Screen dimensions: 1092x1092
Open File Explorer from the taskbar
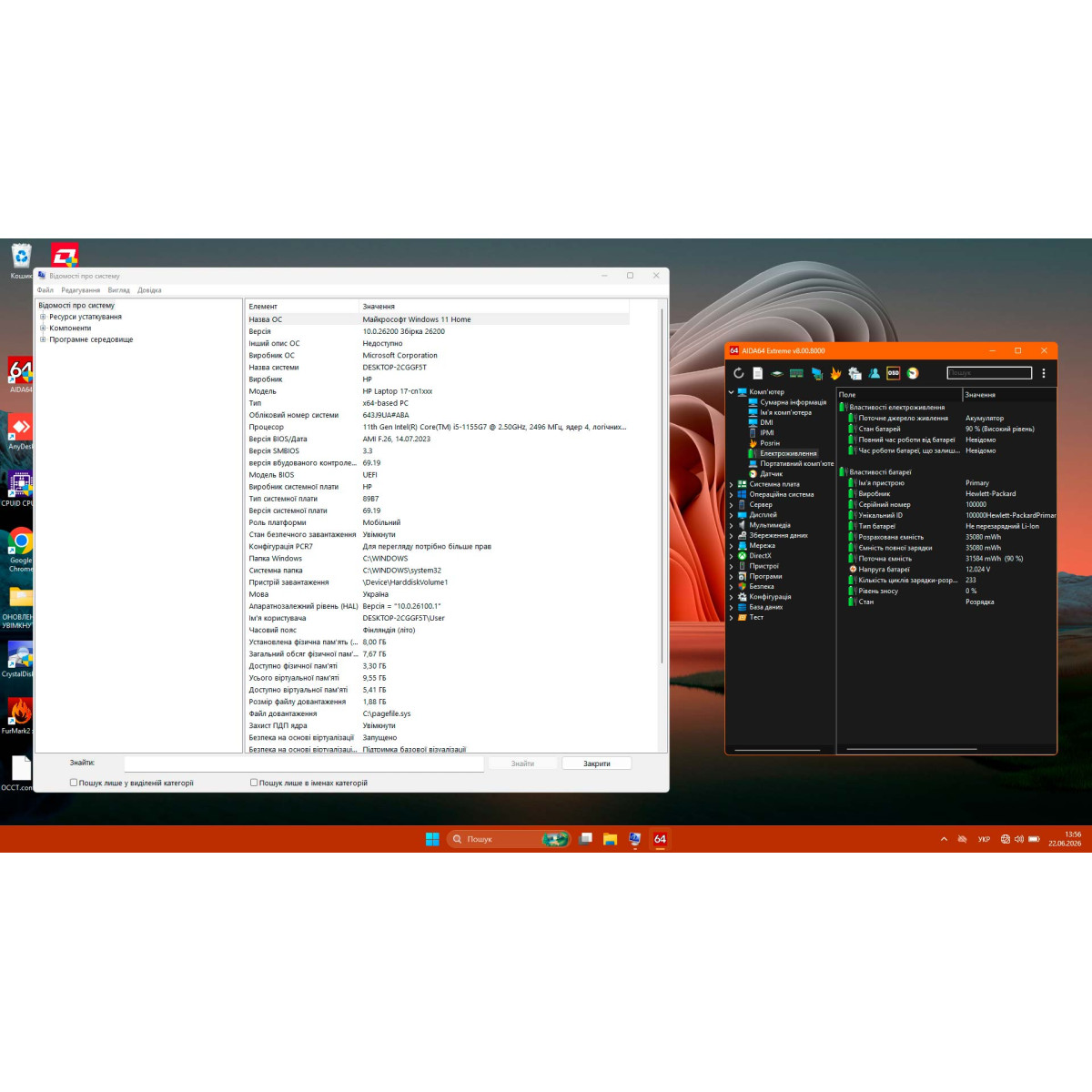(x=610, y=839)
